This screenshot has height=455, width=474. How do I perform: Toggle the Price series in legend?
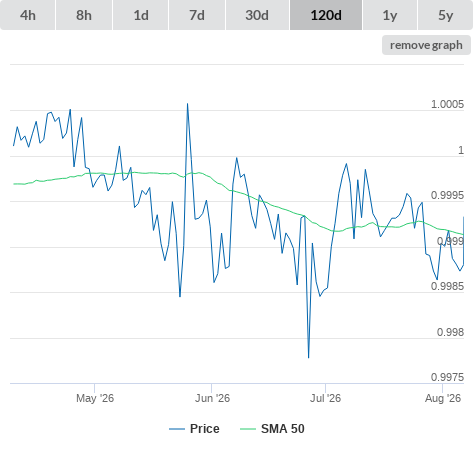tap(205, 429)
